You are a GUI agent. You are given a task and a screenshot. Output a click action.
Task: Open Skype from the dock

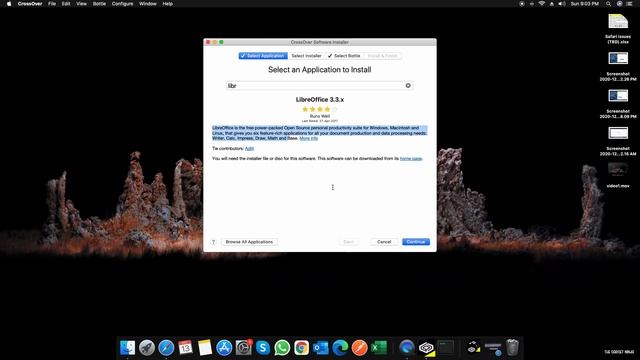click(263, 348)
